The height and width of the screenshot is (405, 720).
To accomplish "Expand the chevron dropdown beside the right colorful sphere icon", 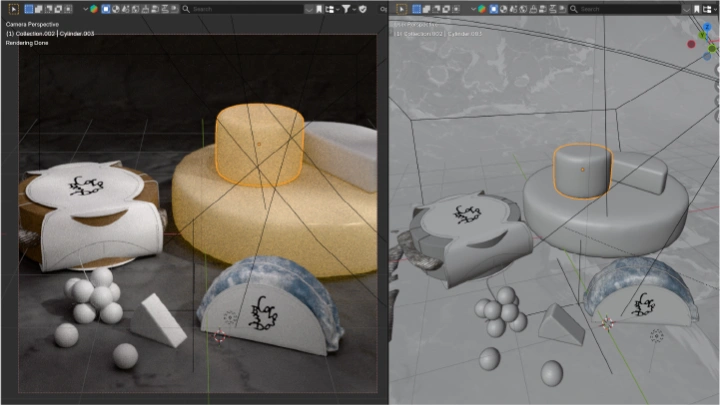I will click(x=474, y=9).
